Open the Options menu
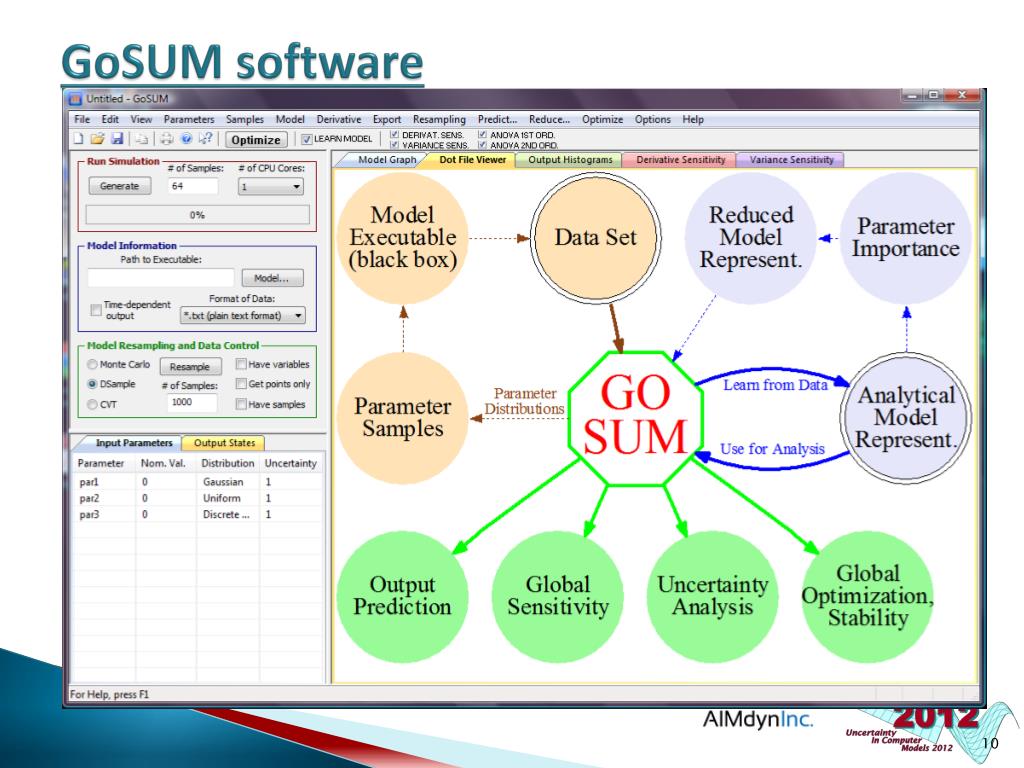The width and height of the screenshot is (1024, 768). (x=652, y=120)
